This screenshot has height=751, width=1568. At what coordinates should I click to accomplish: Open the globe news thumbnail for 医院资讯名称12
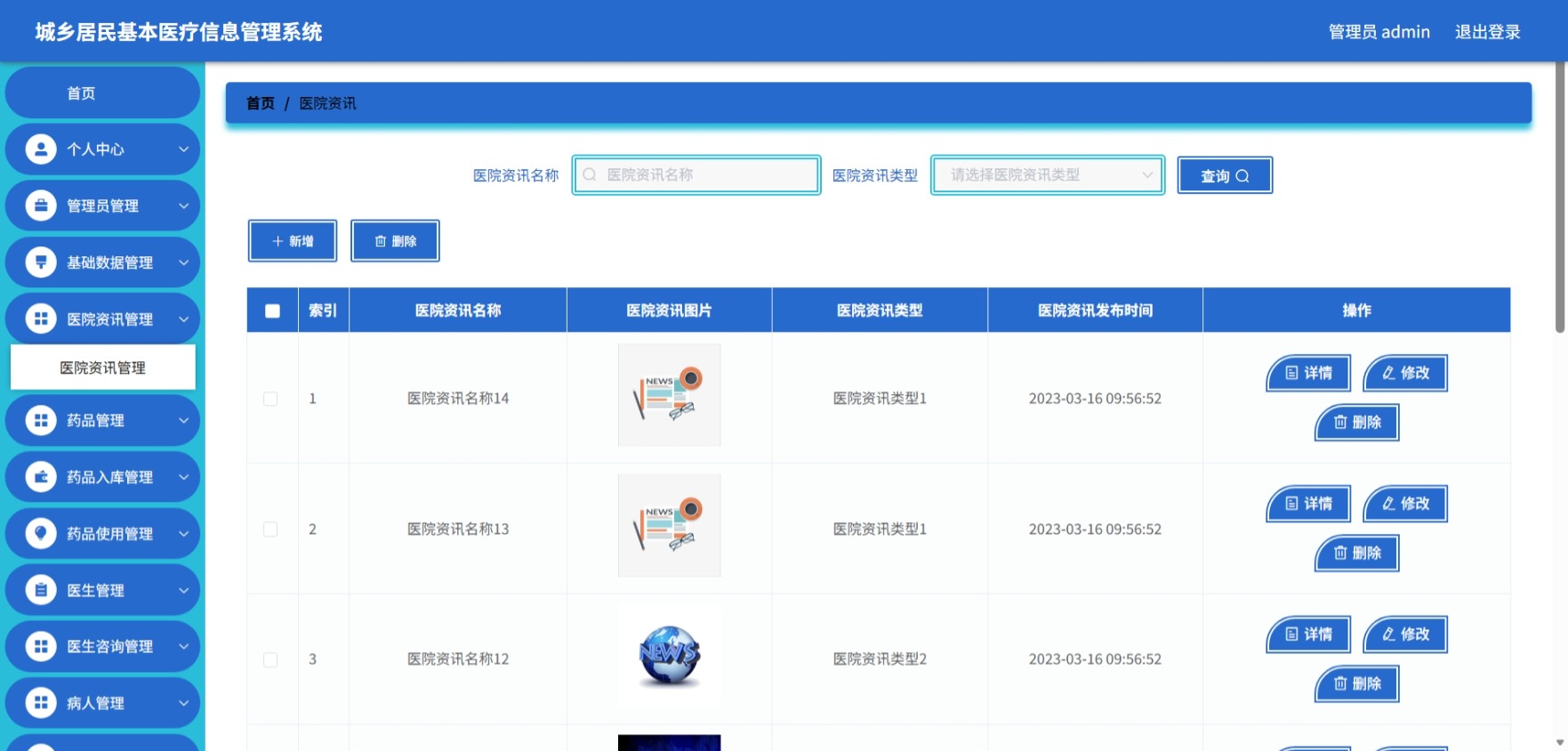(669, 657)
